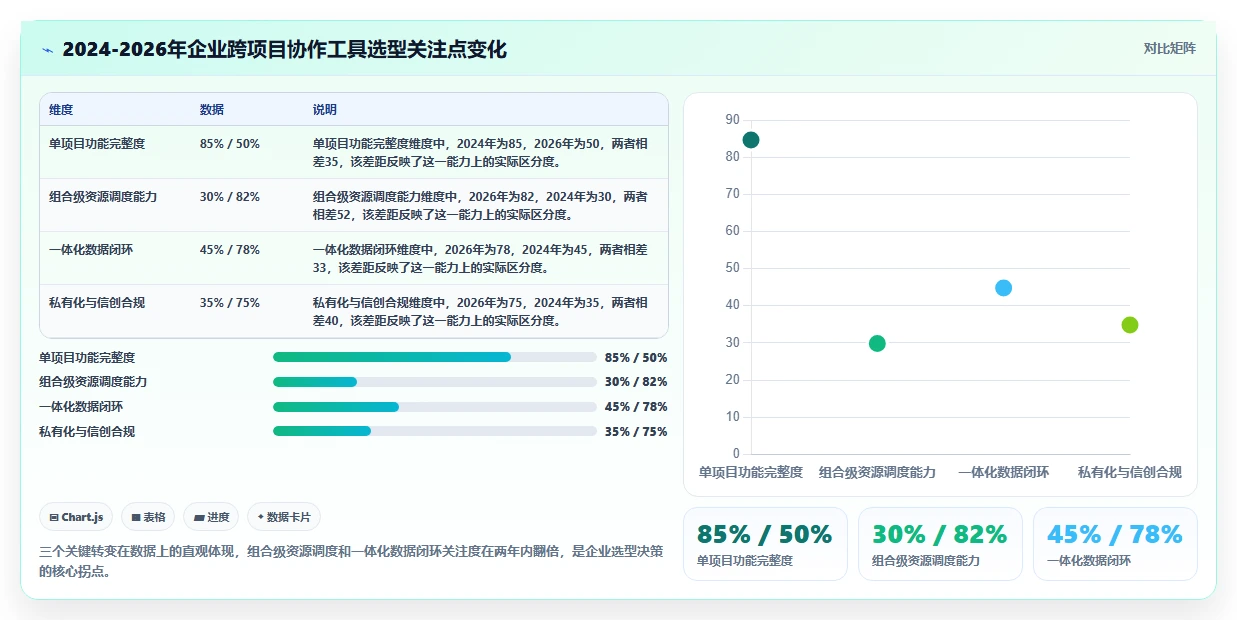The width and height of the screenshot is (1237, 620).
Task: Click the 一体化数据闭环 progress bar
Action: 435,407
